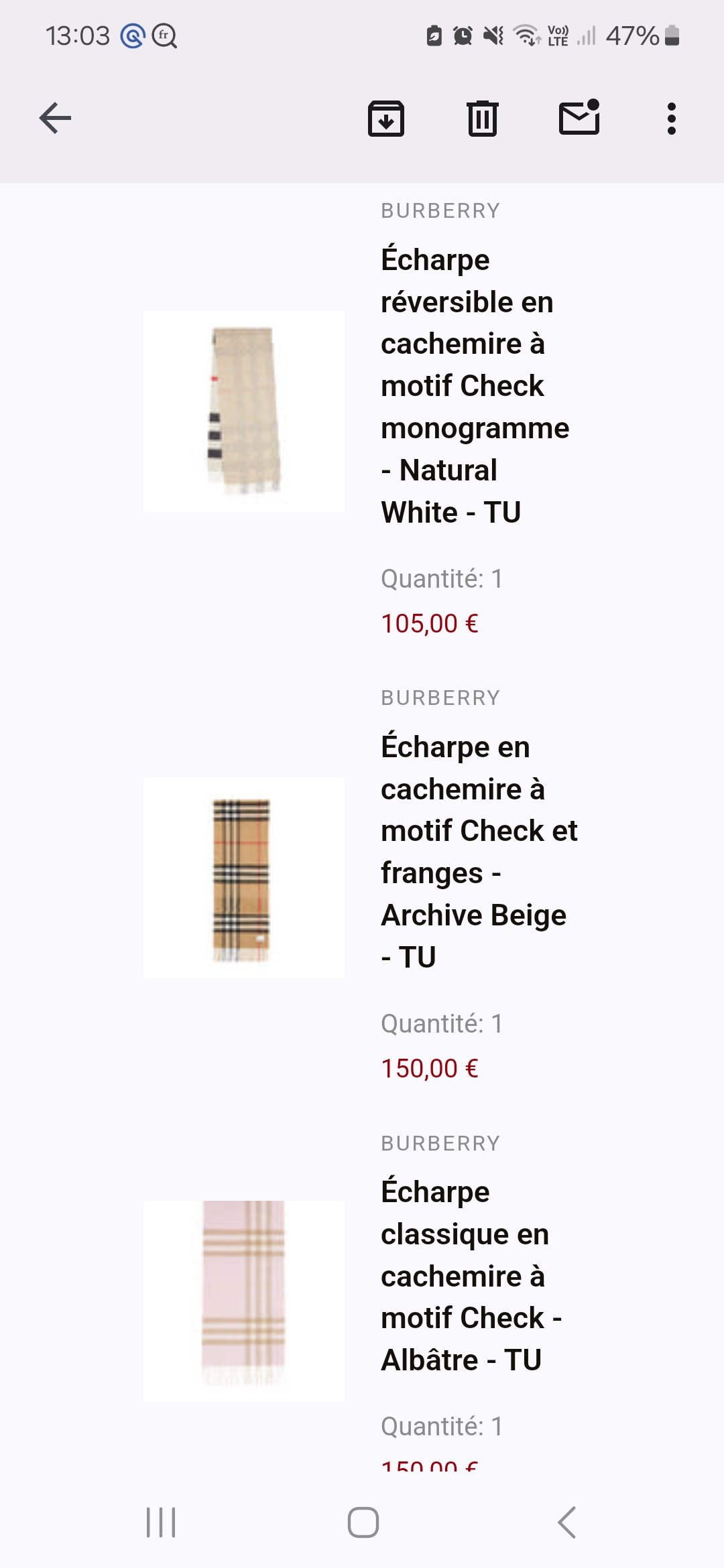Open the three-dot overflow menu
724x1568 pixels.
click(671, 119)
